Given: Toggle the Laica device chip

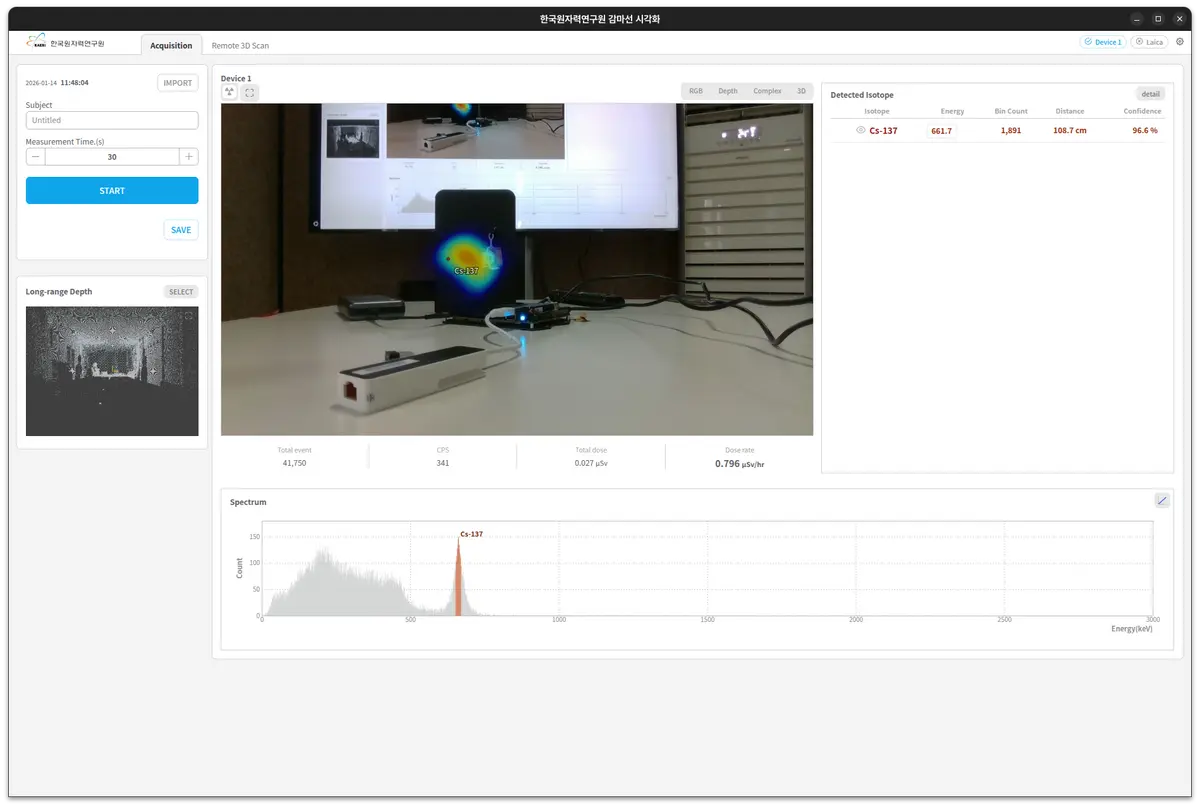Looking at the screenshot, I should pyautogui.click(x=1149, y=43).
